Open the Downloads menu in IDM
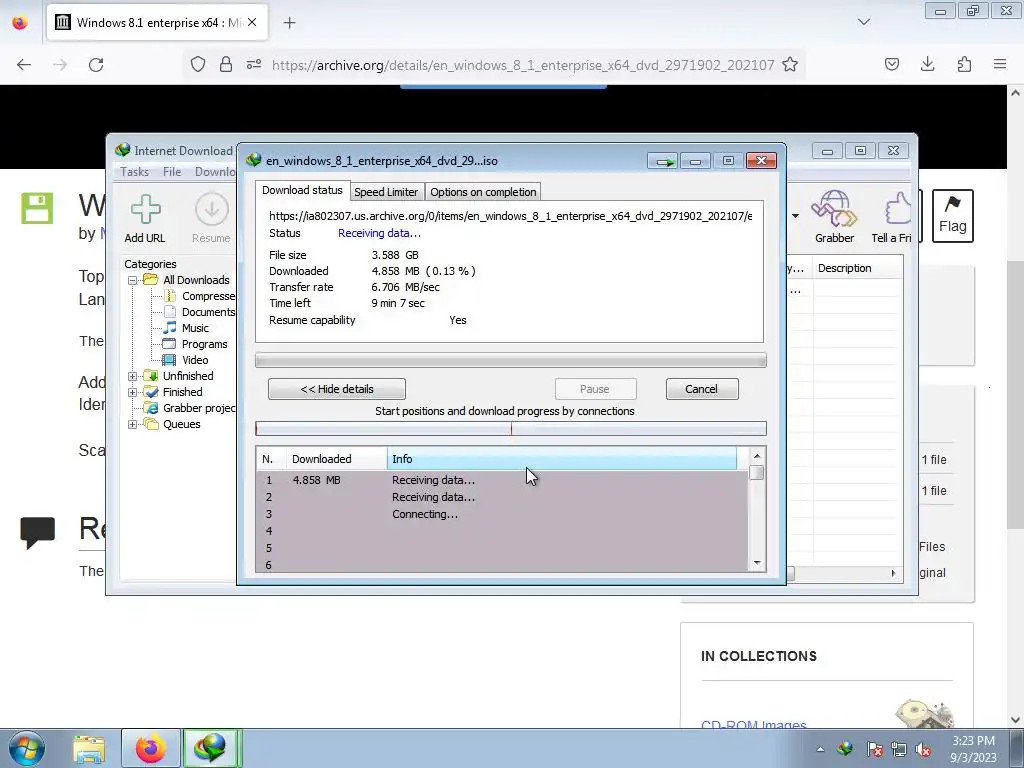The height and width of the screenshot is (768, 1024). [215, 172]
